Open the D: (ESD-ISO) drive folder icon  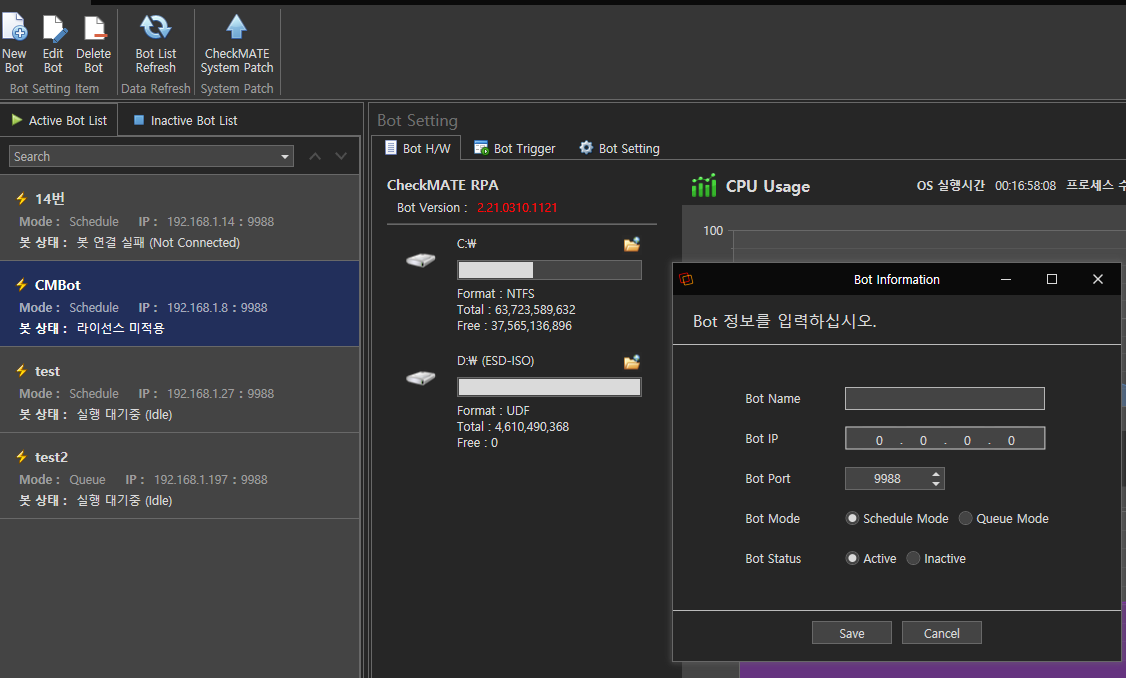(632, 362)
